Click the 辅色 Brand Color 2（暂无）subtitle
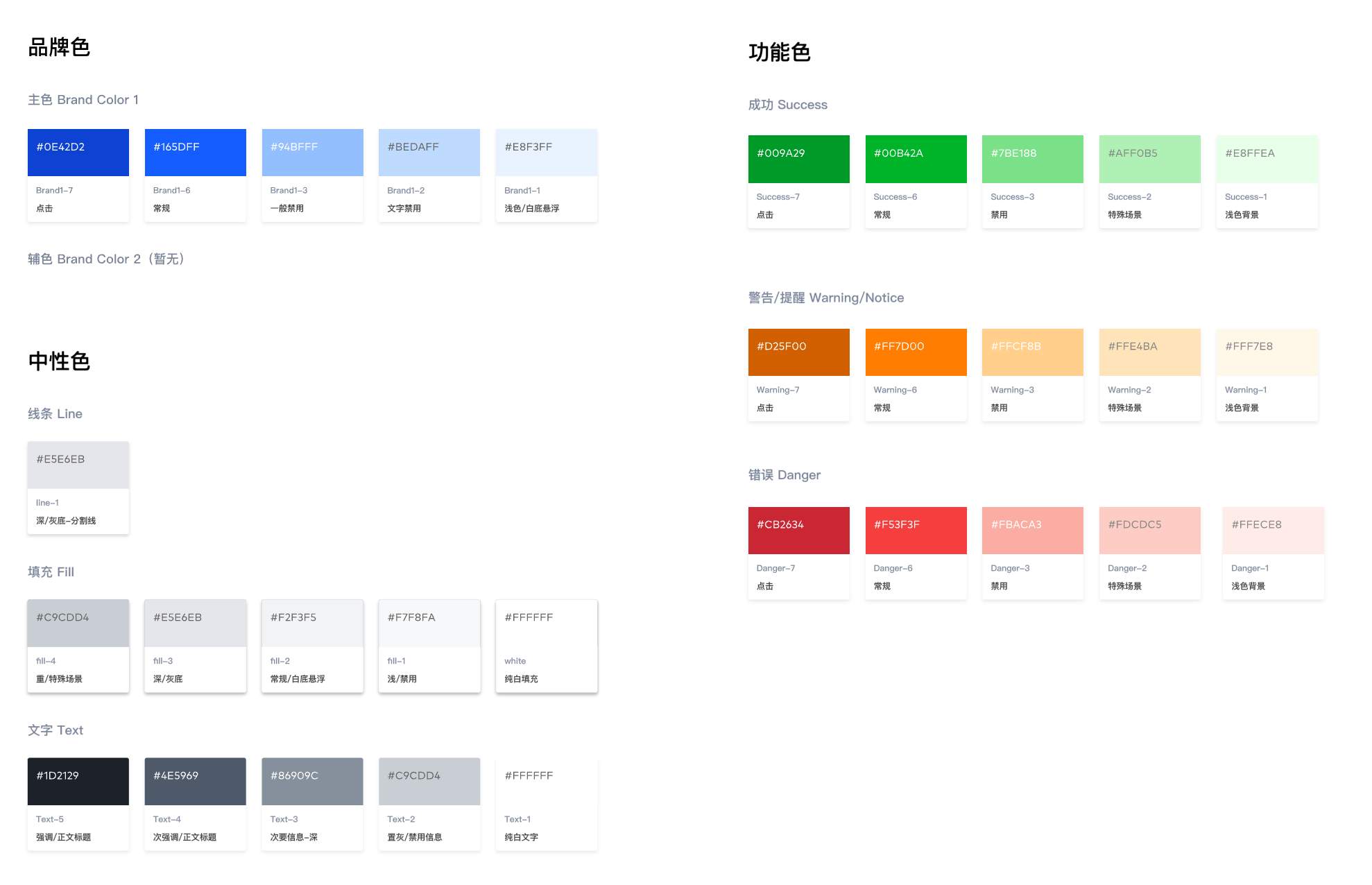This screenshot has width=1372, height=885. point(108,259)
